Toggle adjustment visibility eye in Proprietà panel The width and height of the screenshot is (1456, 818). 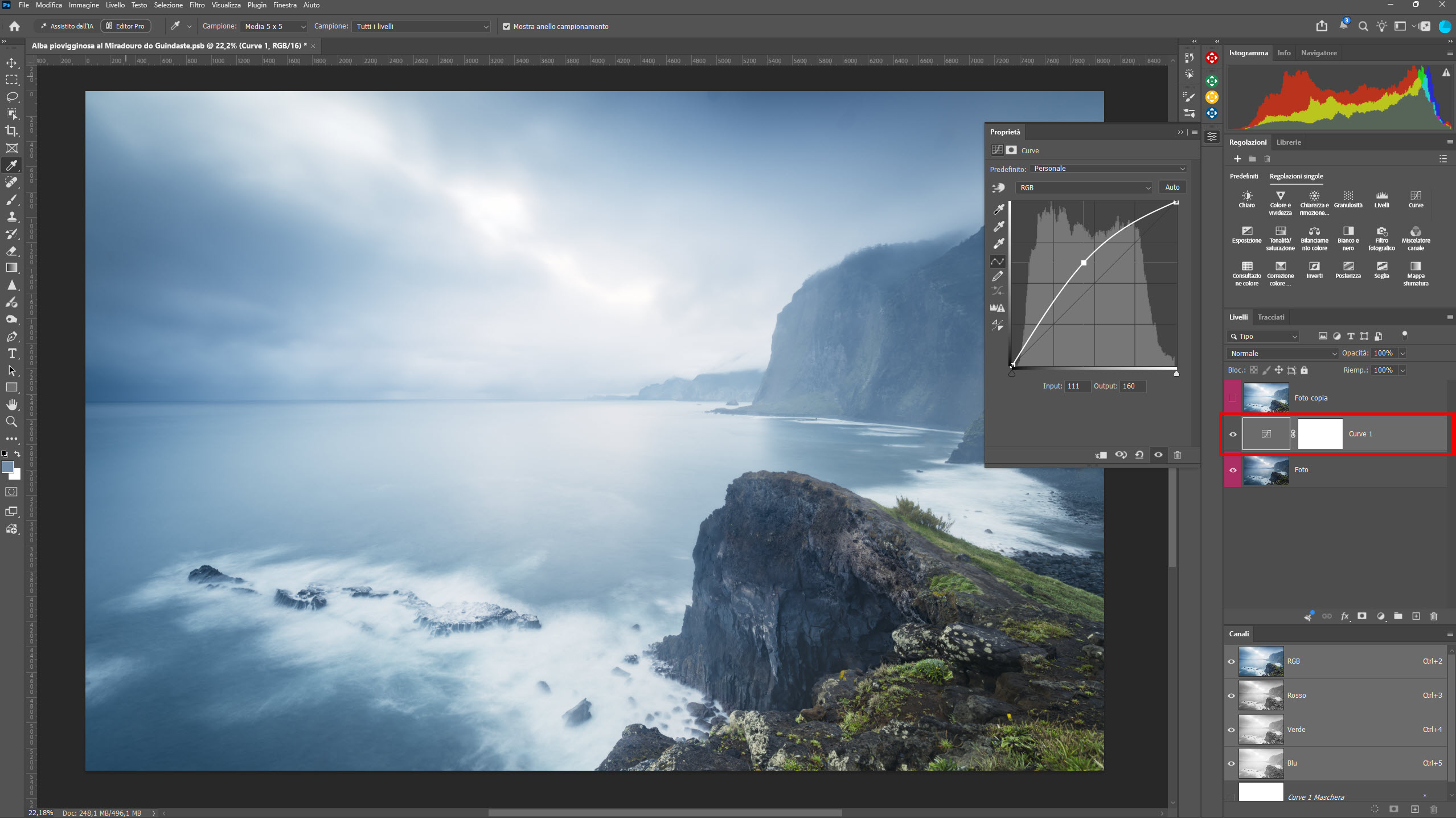click(1158, 455)
